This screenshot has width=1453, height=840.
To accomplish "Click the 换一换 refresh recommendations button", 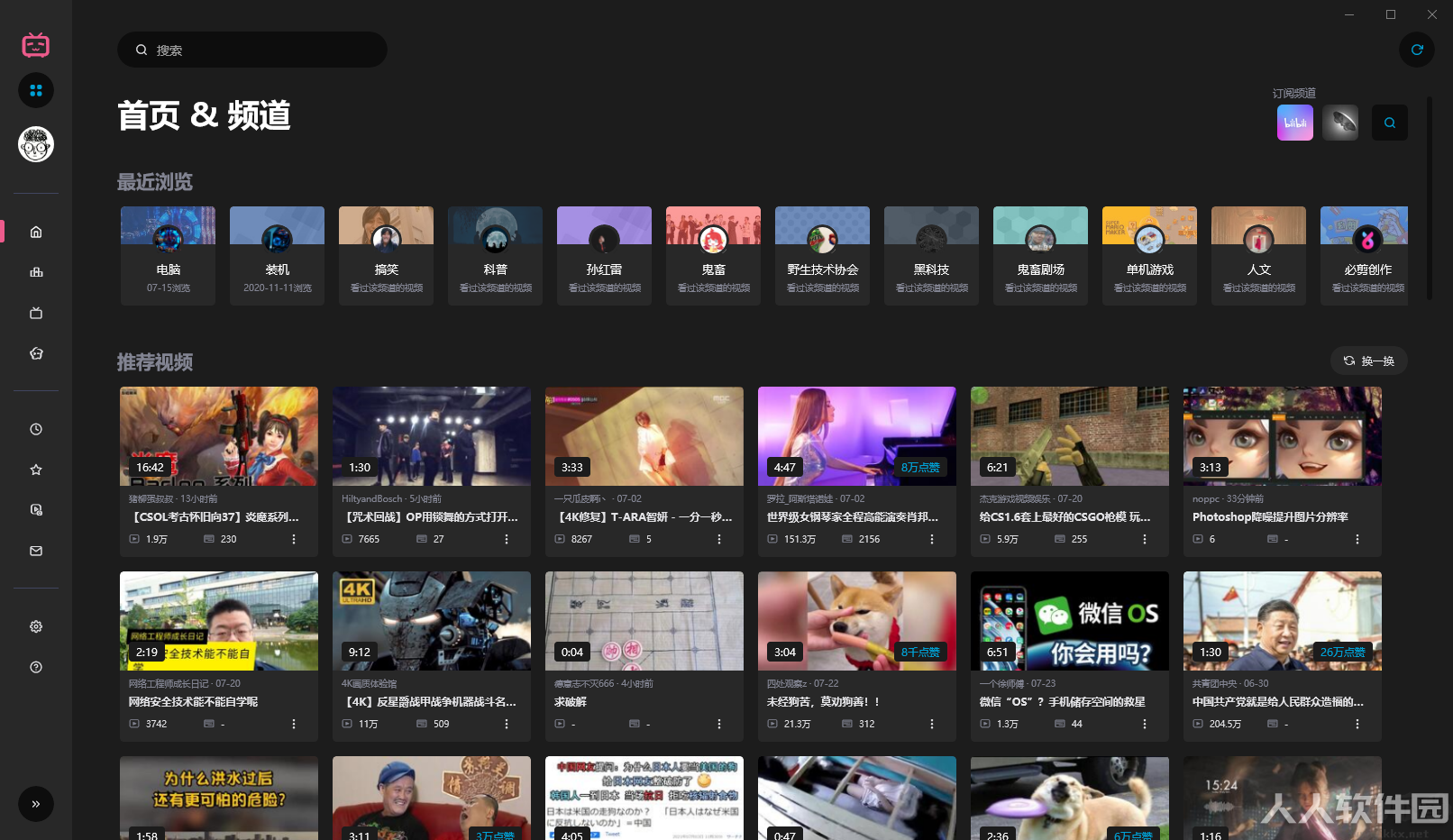I will point(1368,361).
